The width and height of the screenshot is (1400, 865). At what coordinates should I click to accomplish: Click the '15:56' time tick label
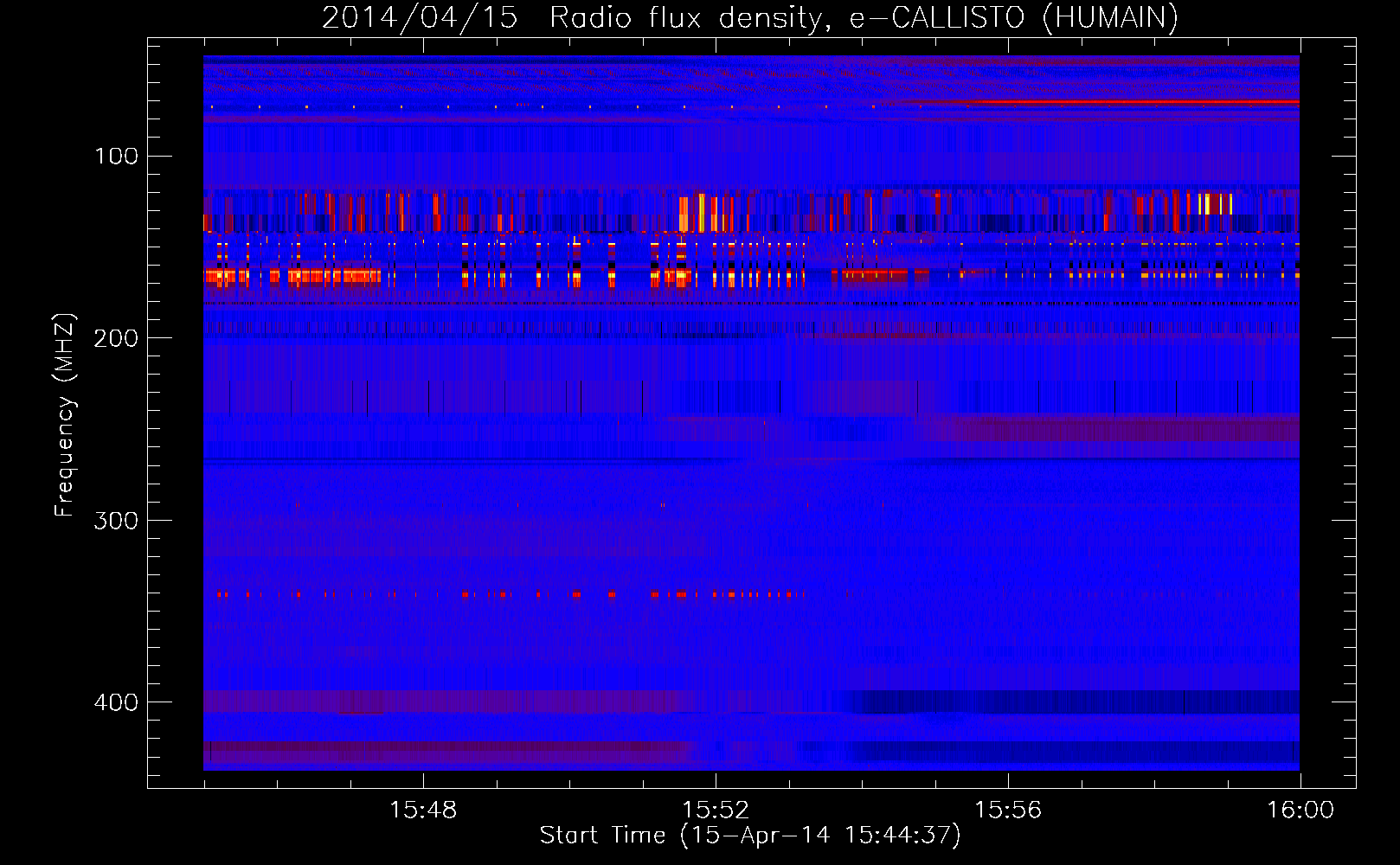[1008, 811]
